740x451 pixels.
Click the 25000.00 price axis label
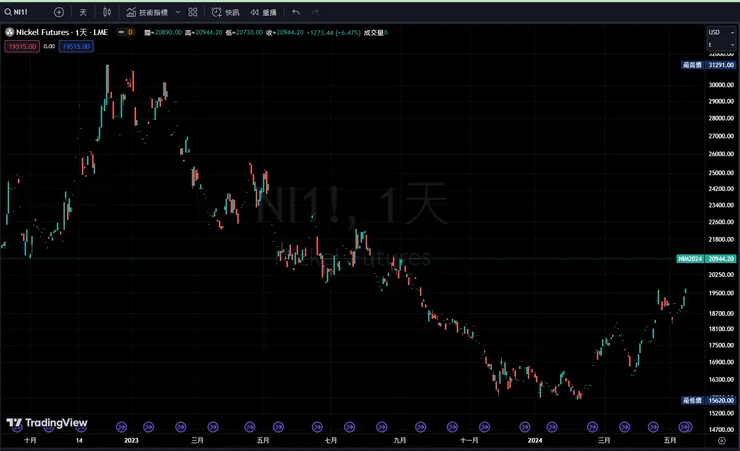pyautogui.click(x=721, y=173)
